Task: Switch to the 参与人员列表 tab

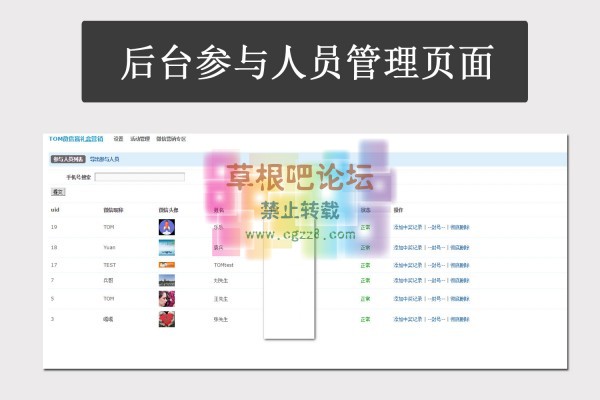Action: point(68,158)
